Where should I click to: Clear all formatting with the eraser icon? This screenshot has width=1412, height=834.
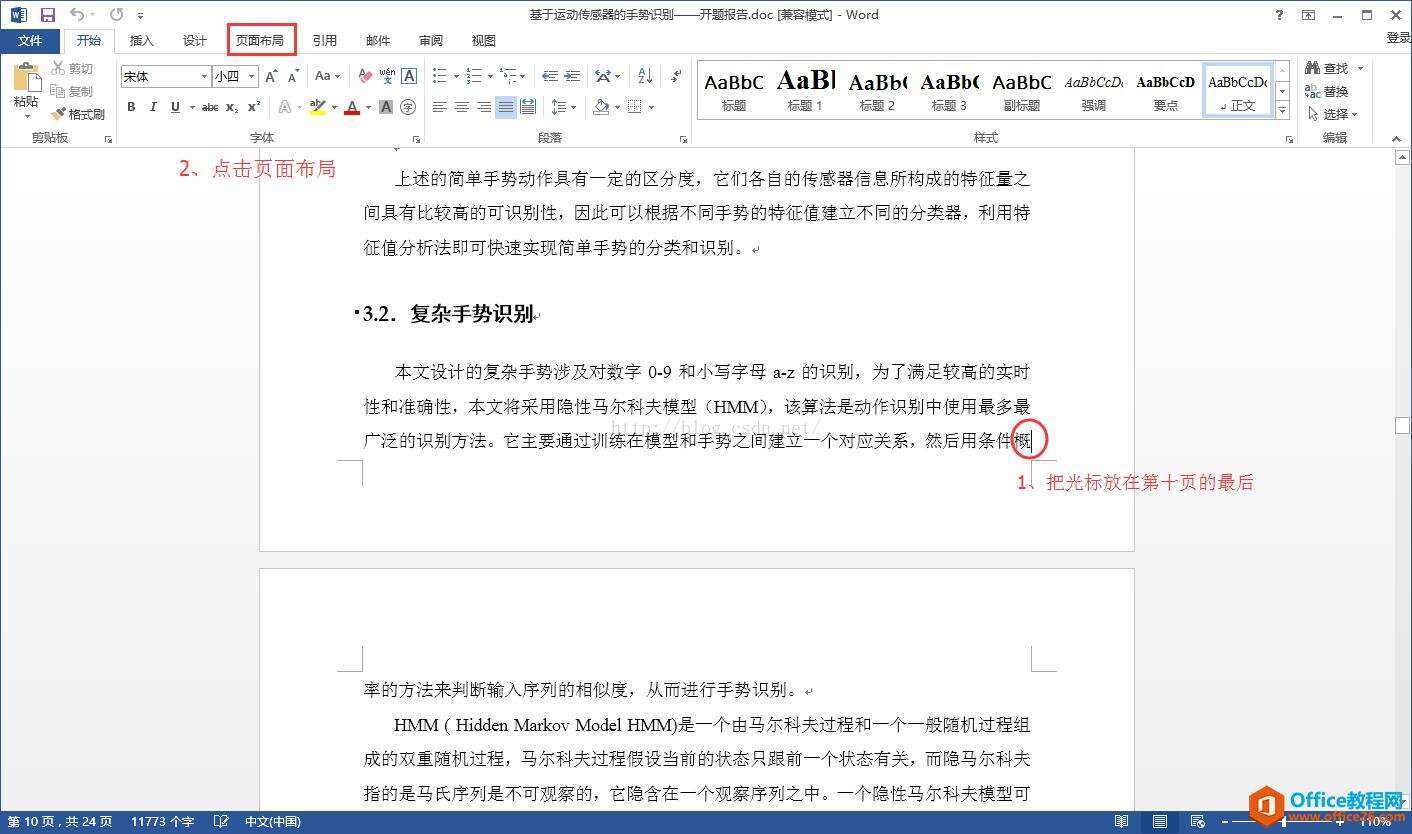click(364, 76)
